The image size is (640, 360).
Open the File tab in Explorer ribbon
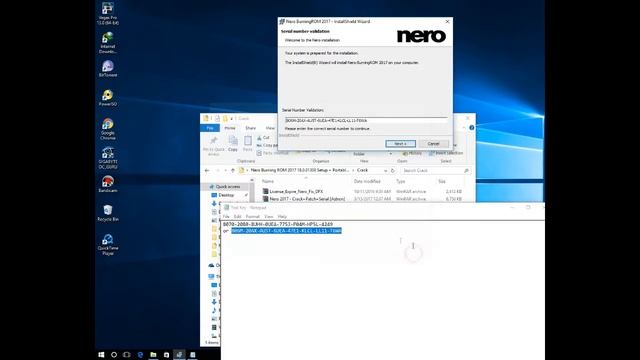click(210, 128)
